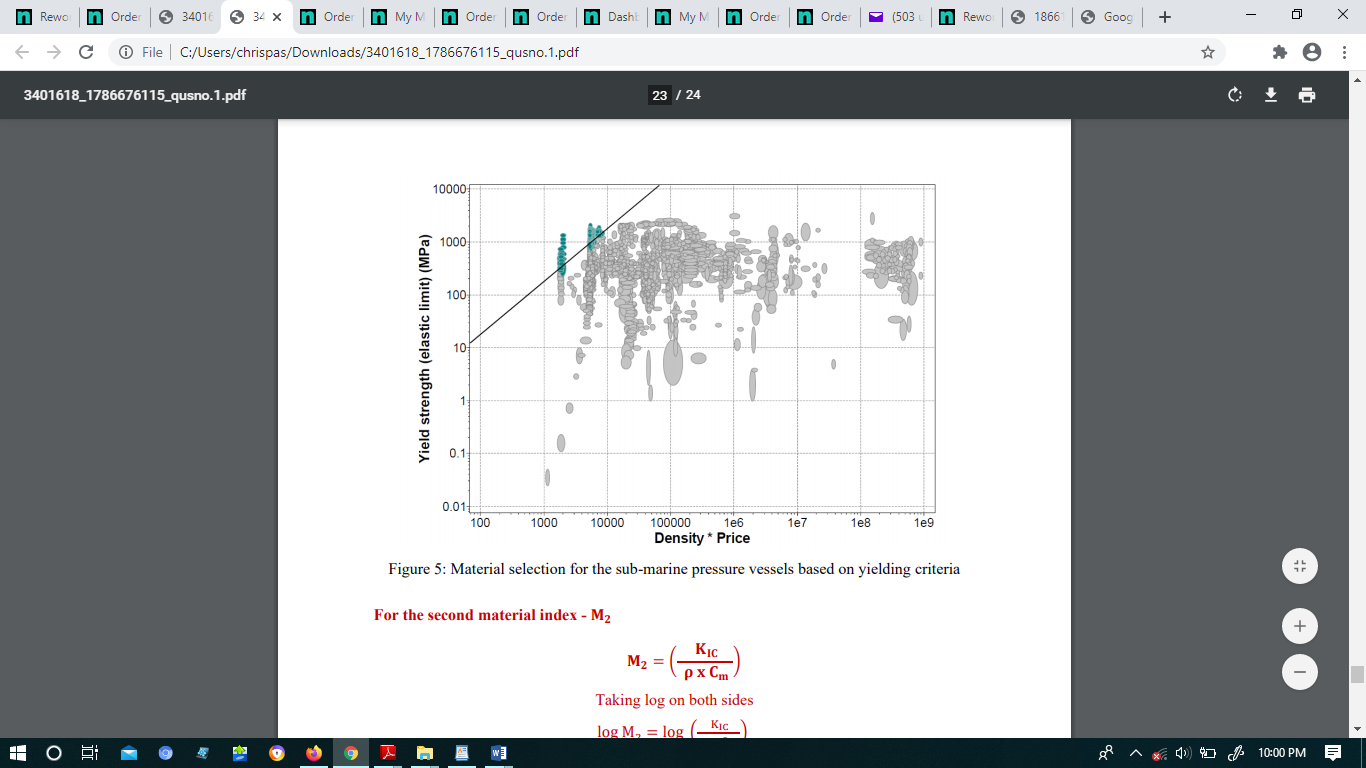
Task: Print the PDF document
Action: pyautogui.click(x=1307, y=95)
